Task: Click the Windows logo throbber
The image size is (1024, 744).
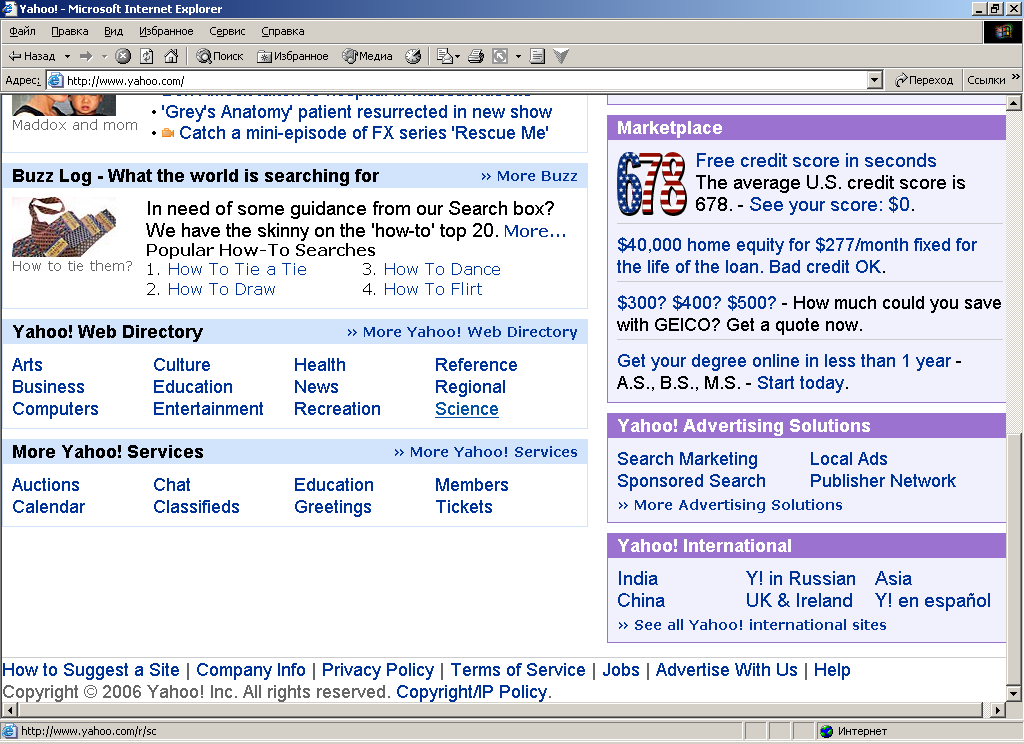Action: point(1002,31)
